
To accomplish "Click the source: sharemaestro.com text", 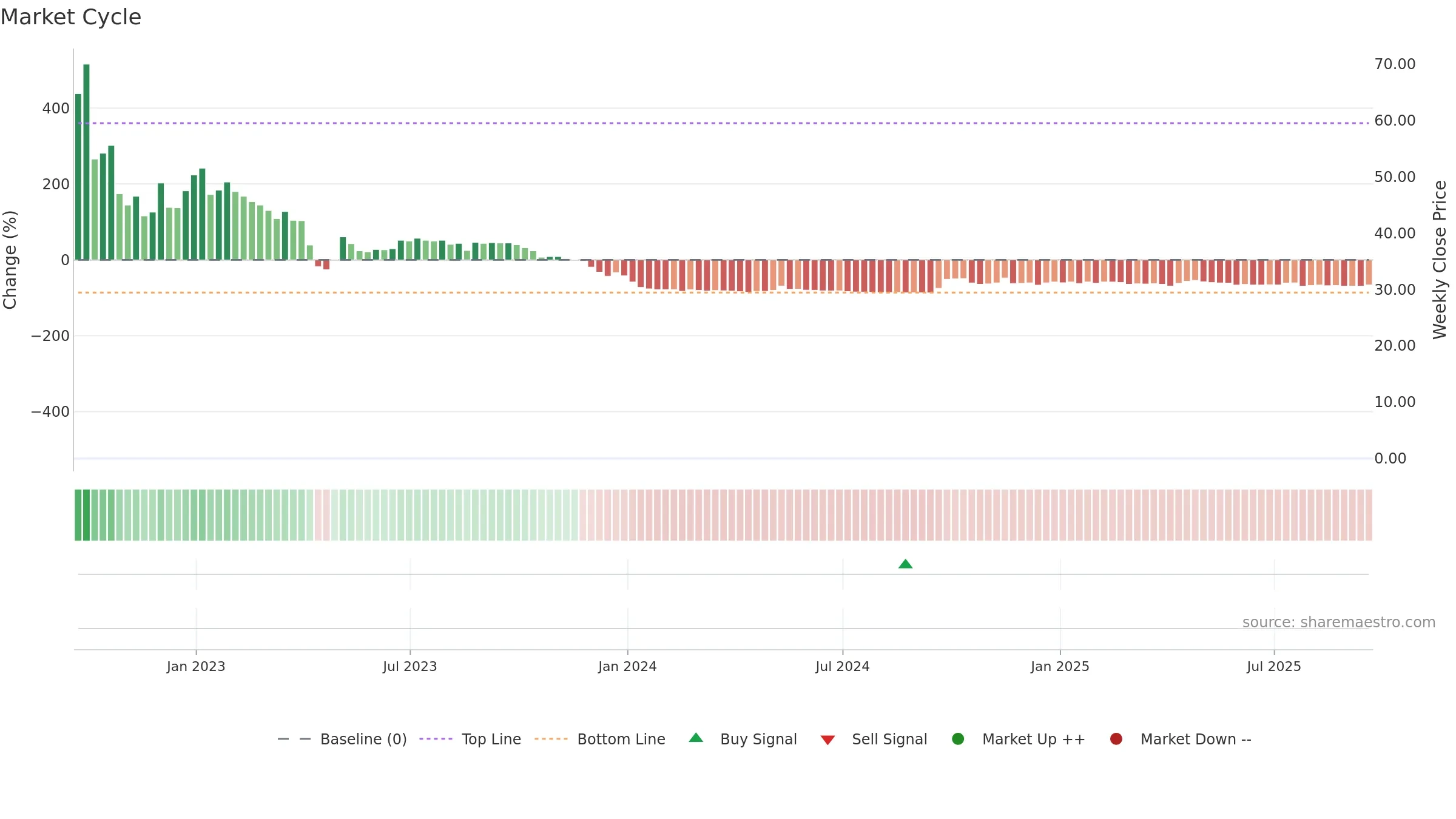I will [x=1339, y=622].
